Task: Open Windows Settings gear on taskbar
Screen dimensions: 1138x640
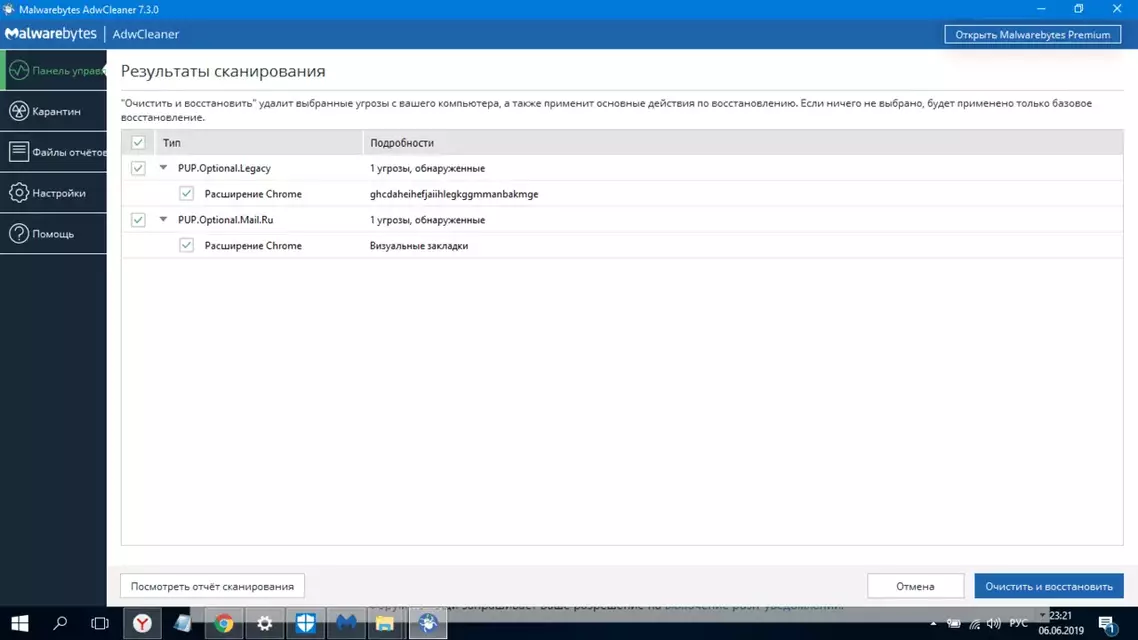Action: (265, 623)
